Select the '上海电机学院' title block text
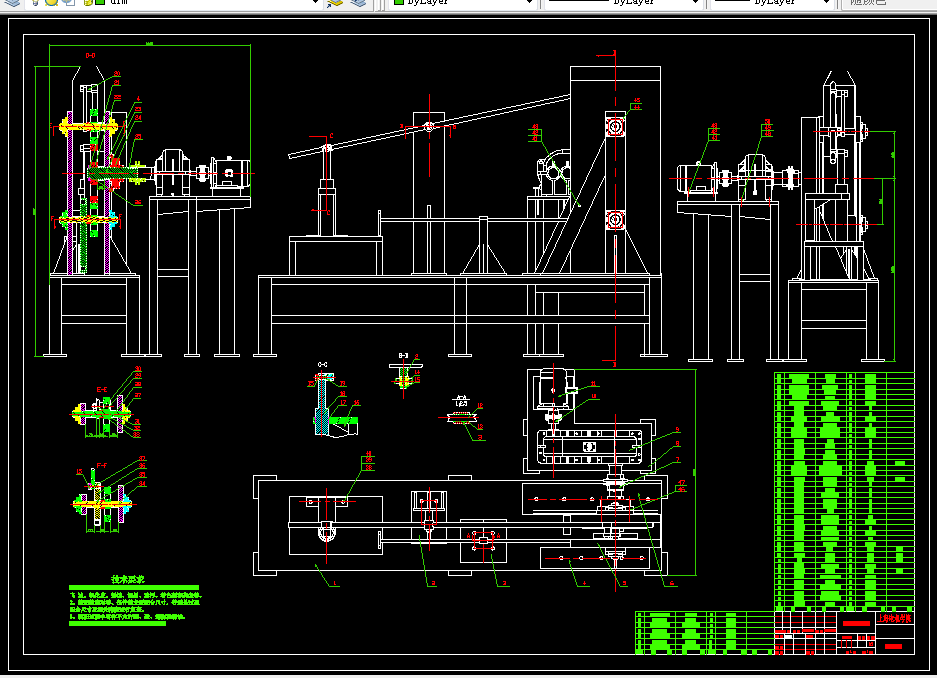The image size is (937, 678). tap(895, 619)
